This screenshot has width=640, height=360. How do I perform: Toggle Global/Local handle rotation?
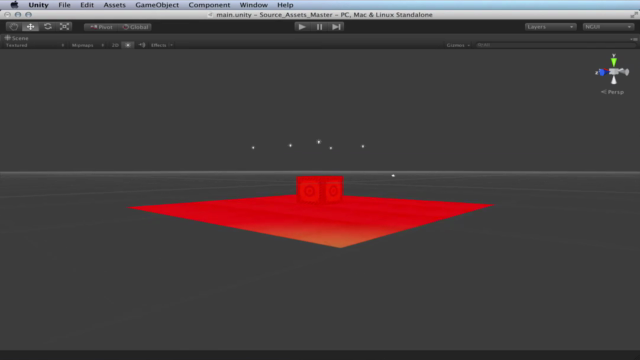135,27
